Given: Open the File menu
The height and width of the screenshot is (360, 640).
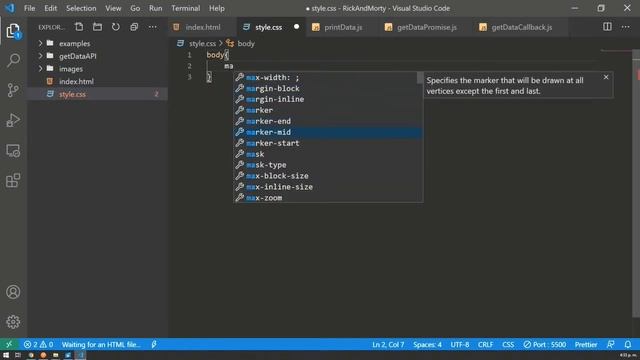Looking at the screenshot, I should tap(29, 8).
